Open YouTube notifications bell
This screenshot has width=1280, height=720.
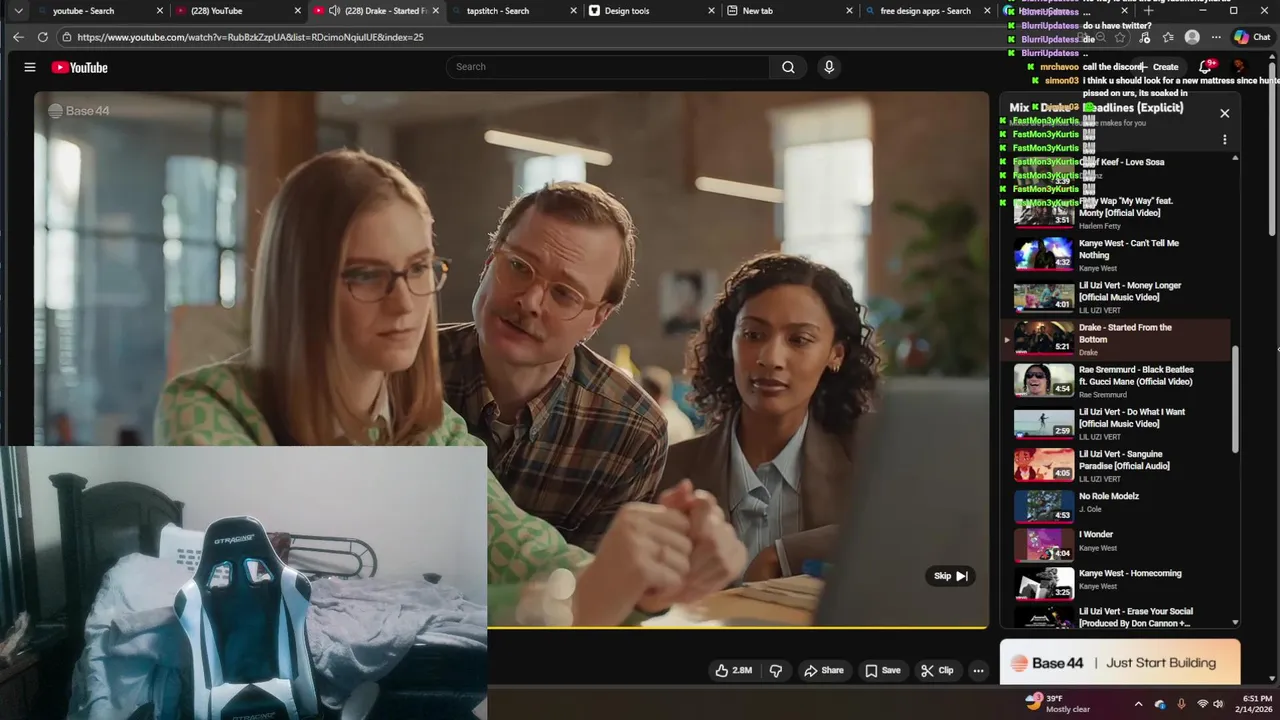point(1206,67)
